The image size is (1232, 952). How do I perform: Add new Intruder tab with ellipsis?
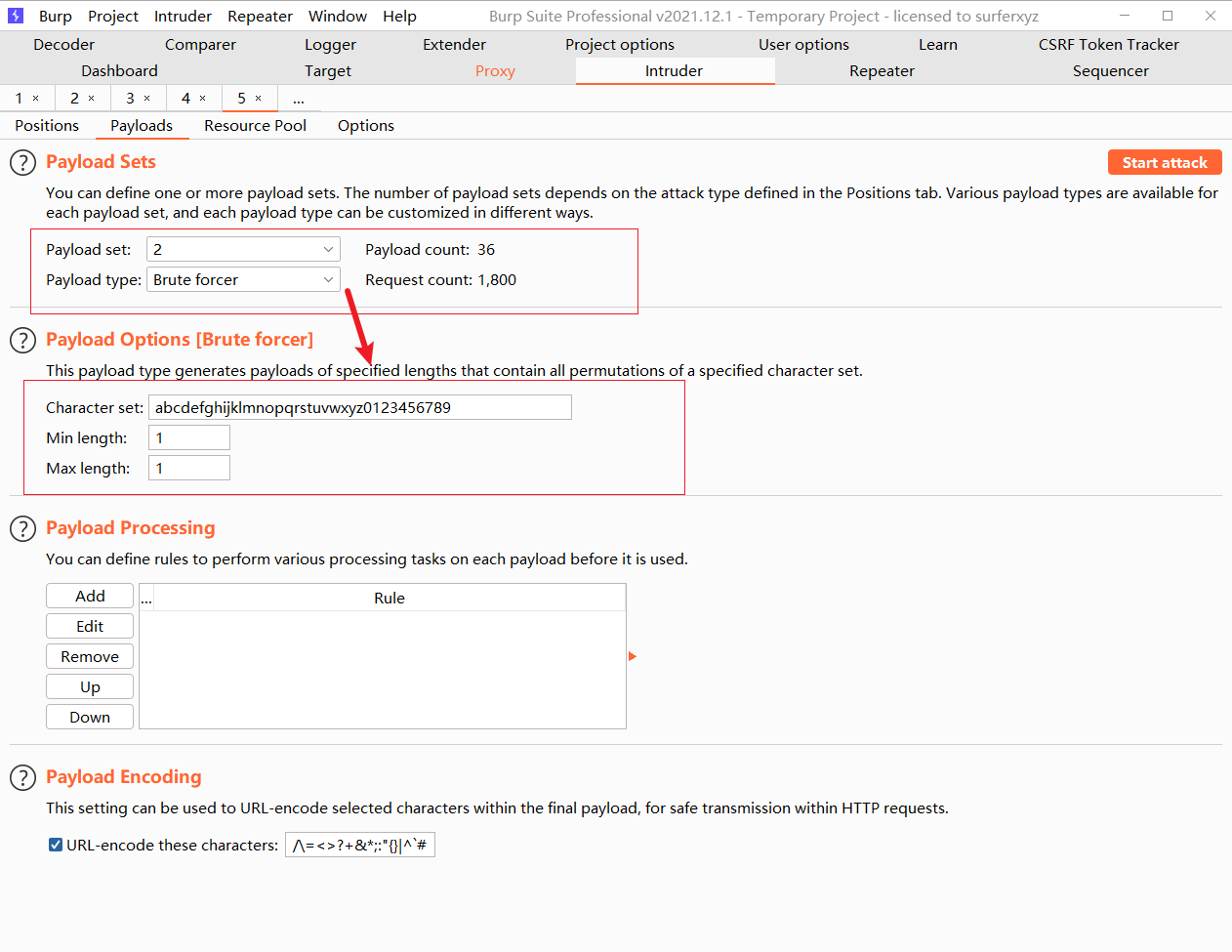pos(299,99)
